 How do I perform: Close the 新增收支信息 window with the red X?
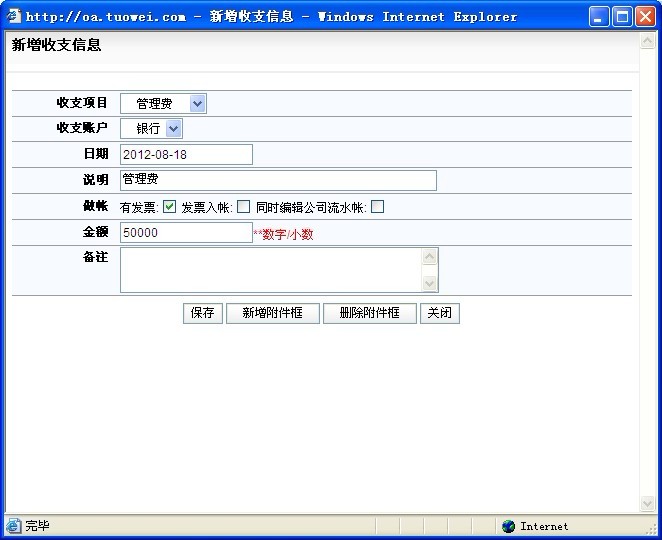[646, 16]
